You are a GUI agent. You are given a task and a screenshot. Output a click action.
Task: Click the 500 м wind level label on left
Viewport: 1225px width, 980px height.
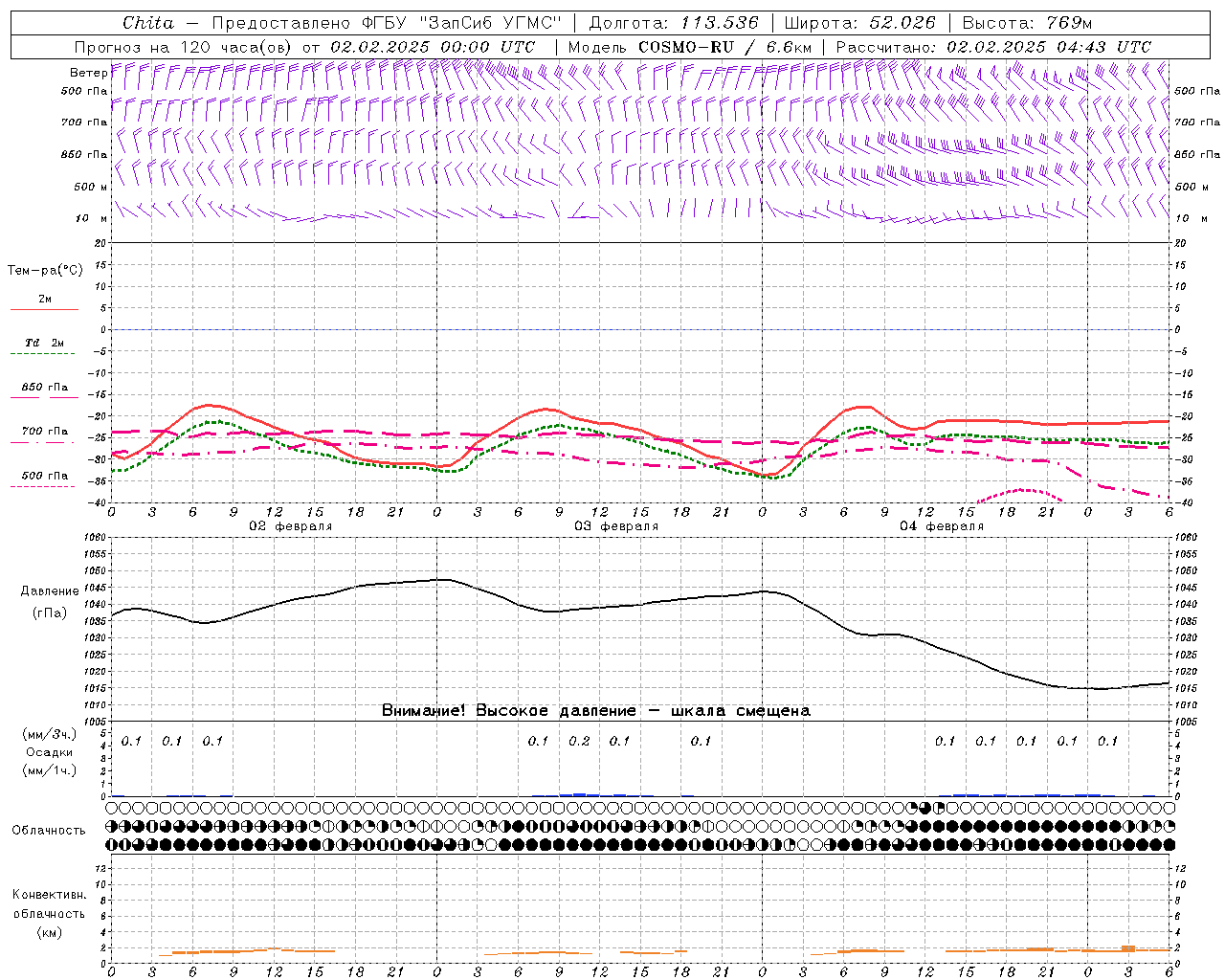click(x=91, y=187)
